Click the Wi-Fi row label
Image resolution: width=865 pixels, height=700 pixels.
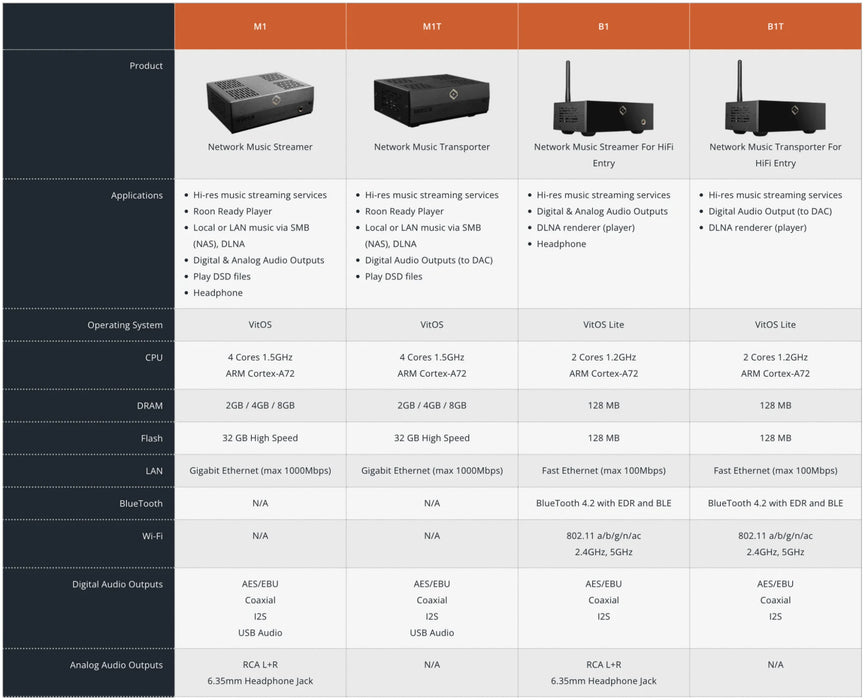(151, 536)
